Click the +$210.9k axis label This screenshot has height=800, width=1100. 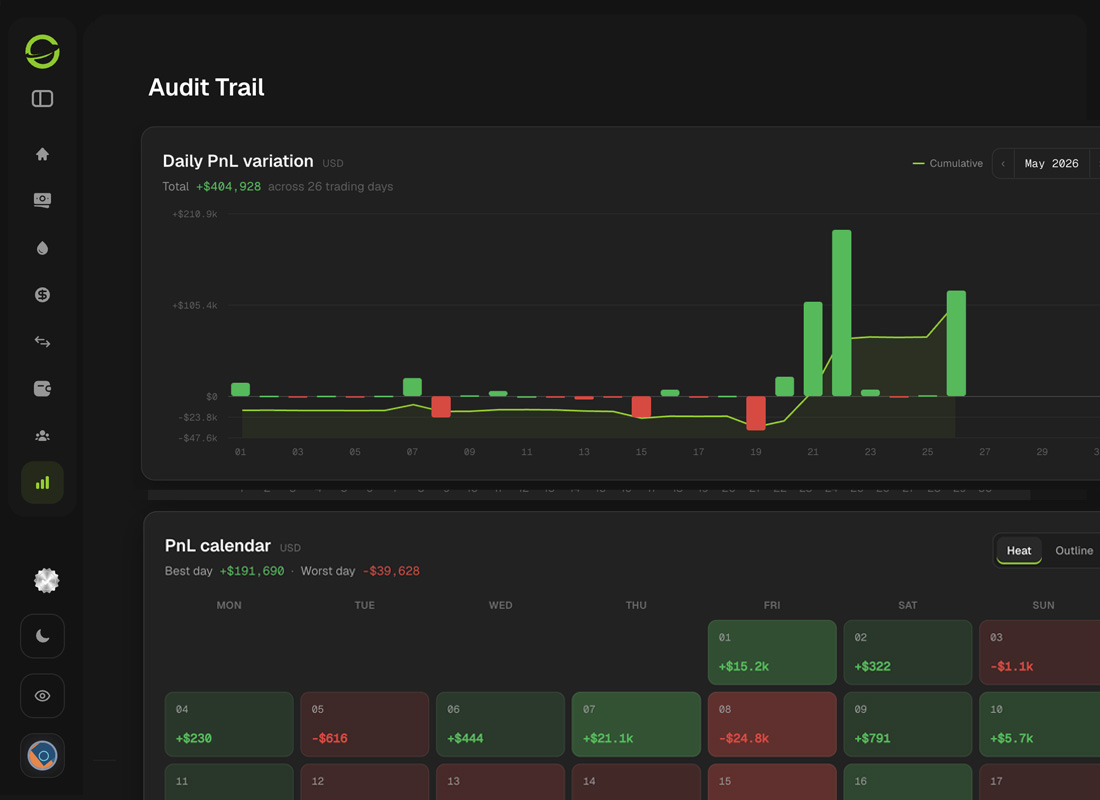point(194,214)
